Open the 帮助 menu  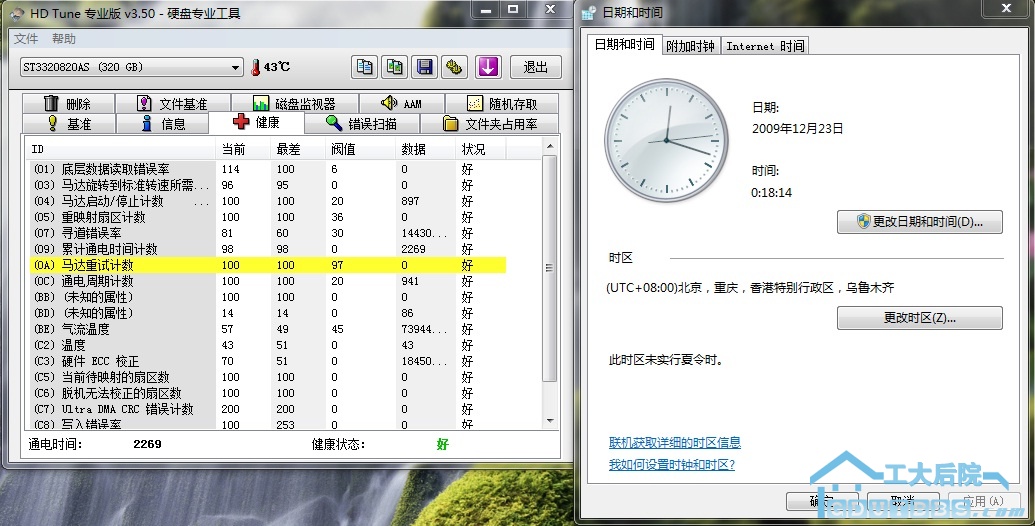point(64,39)
